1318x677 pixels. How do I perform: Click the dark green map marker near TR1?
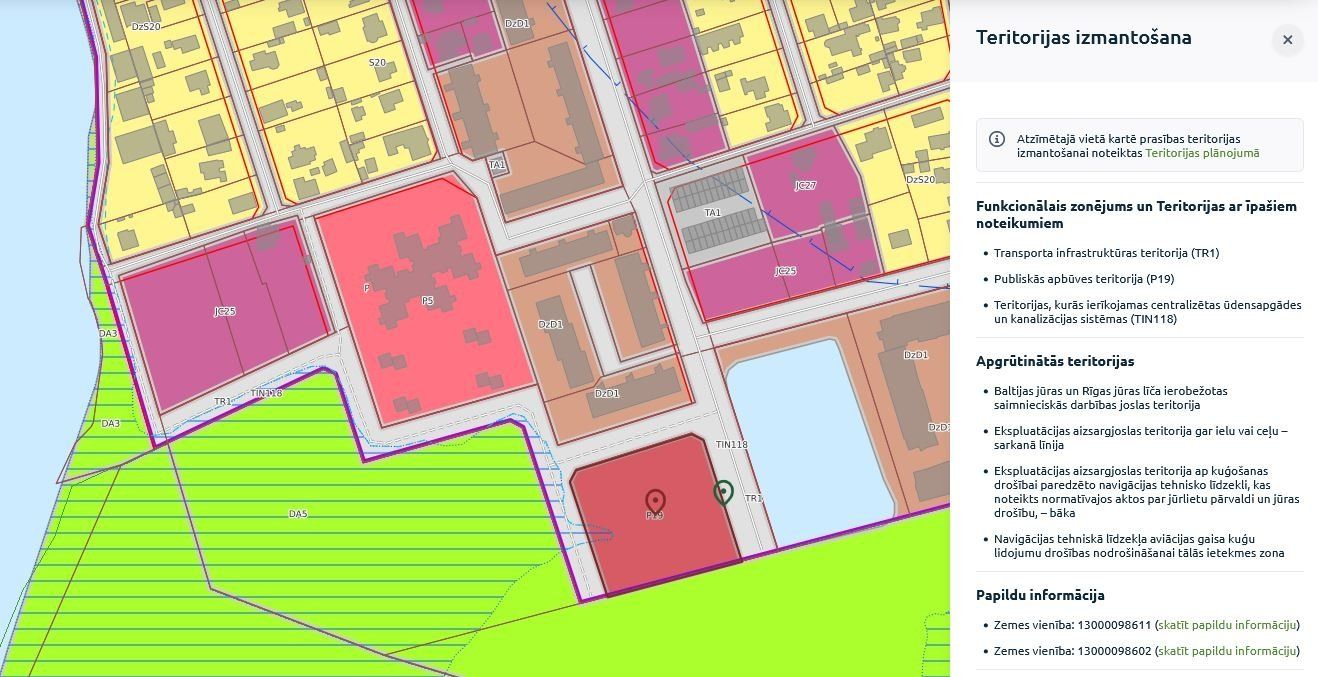pyautogui.click(x=724, y=492)
